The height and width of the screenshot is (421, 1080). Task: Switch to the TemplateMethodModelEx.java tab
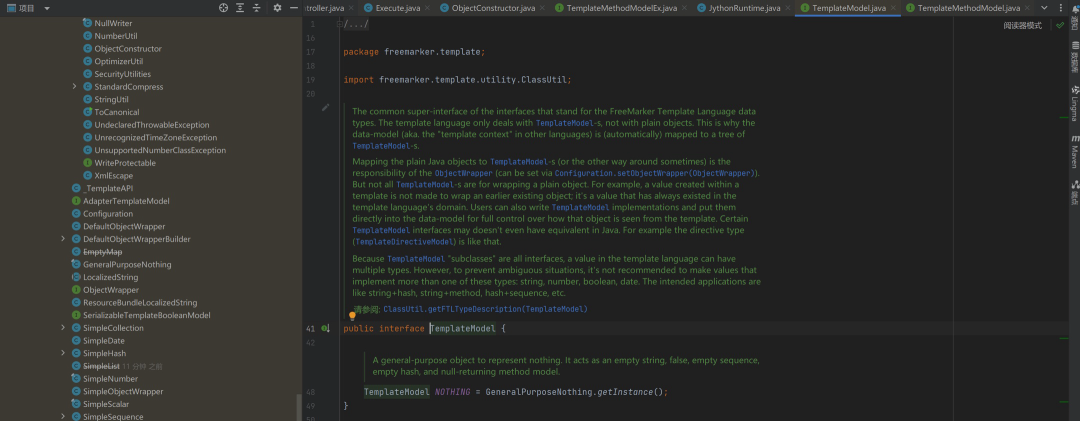(621, 8)
